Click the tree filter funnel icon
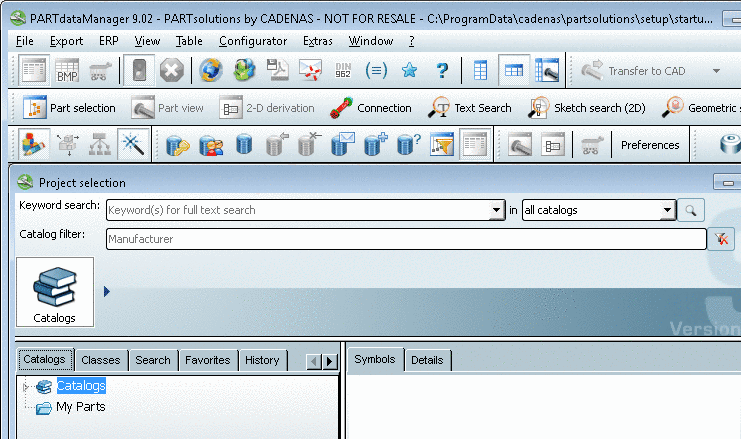Viewport: 741px width, 439px height. click(442, 145)
